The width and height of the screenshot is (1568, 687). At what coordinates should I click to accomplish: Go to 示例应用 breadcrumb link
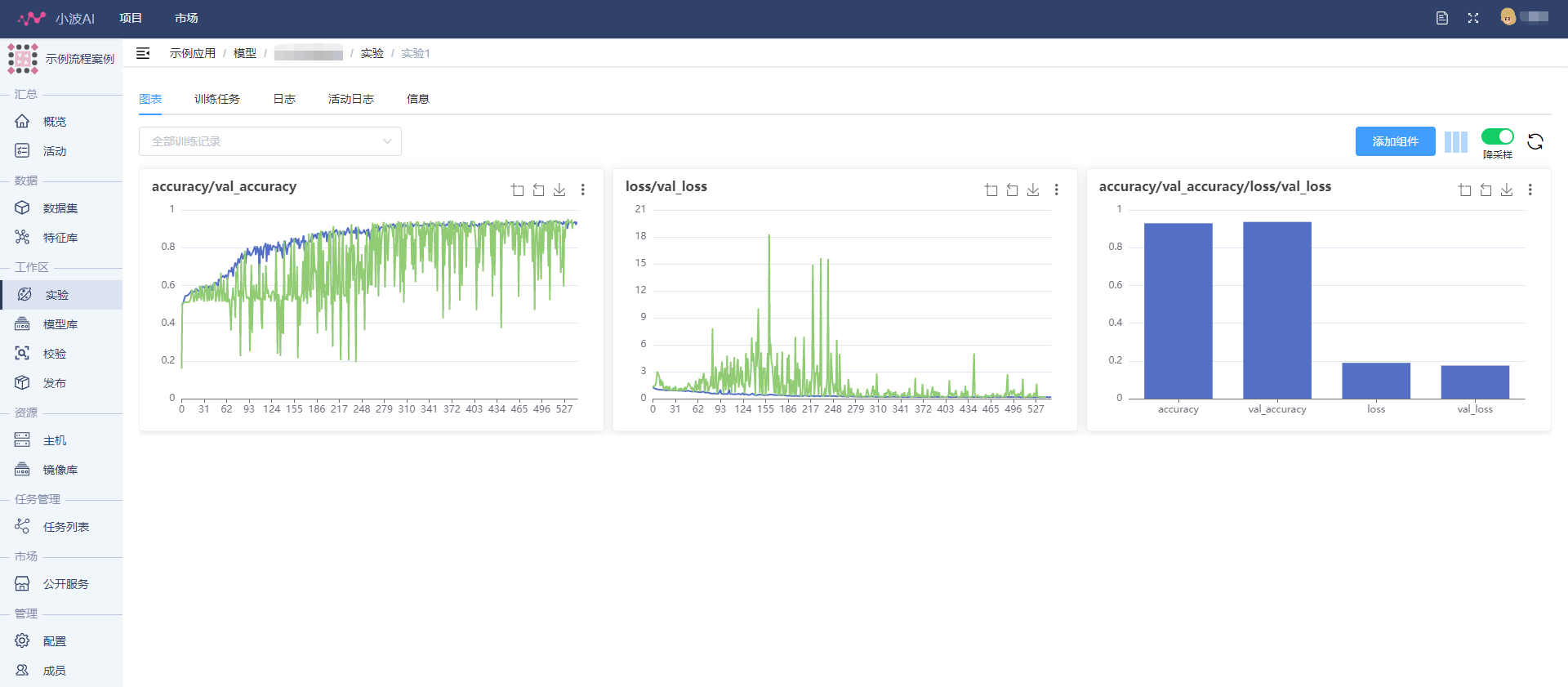[x=193, y=53]
